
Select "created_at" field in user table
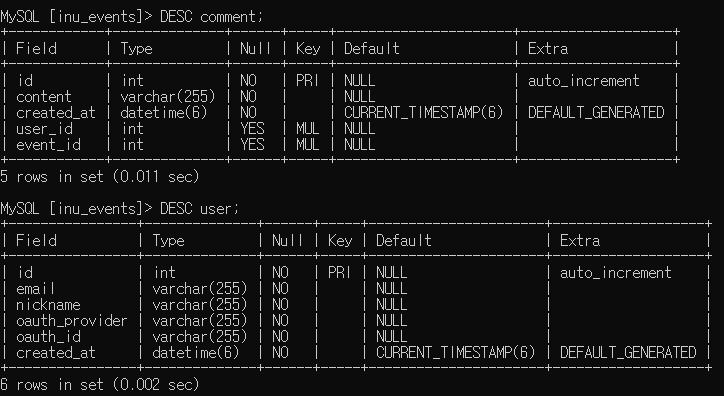click(x=56, y=353)
